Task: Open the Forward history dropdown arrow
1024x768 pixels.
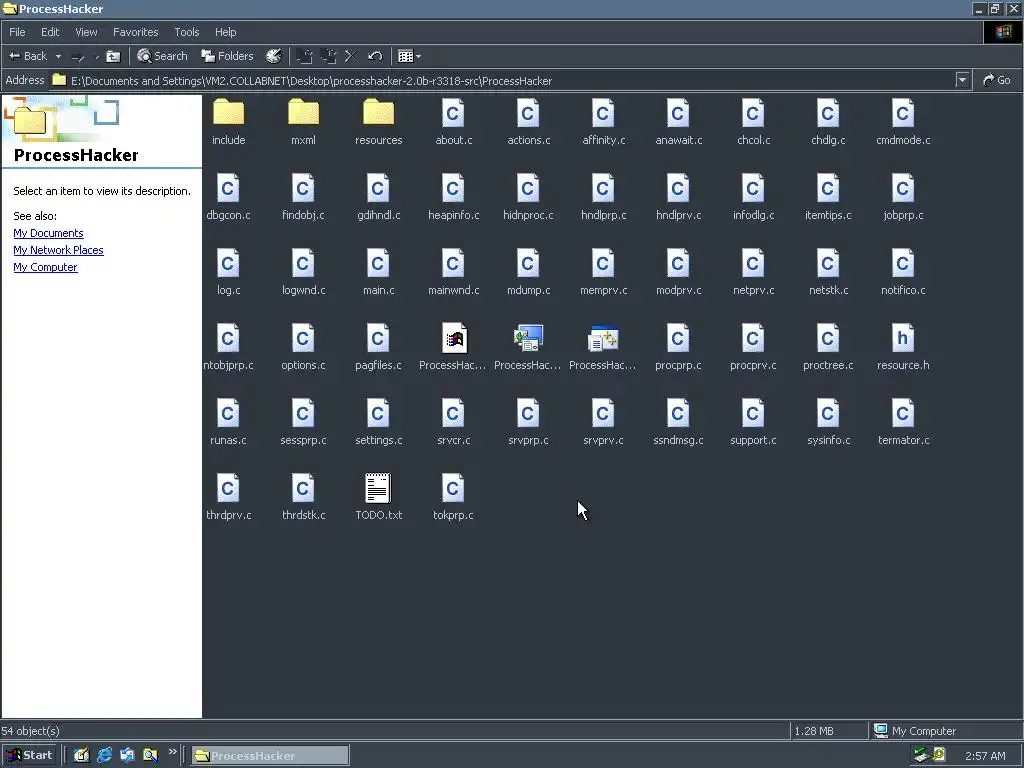Action: pyautogui.click(x=97, y=57)
